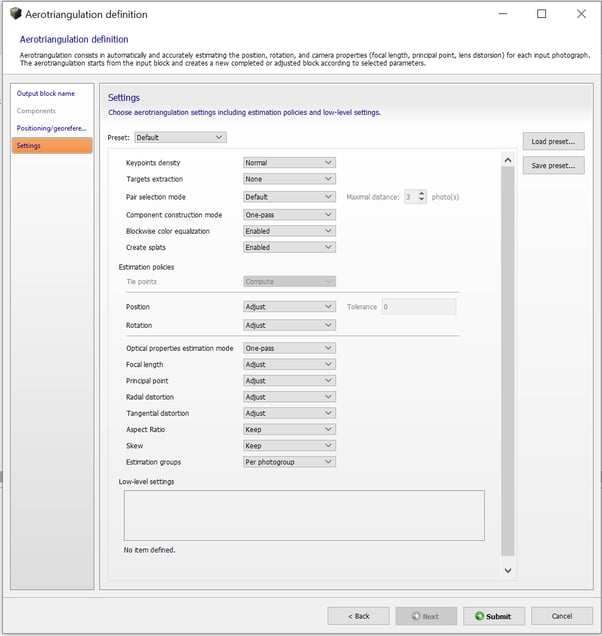Decrease Maximal distance with spinner down arrow
The height and width of the screenshot is (636, 602).
(x=421, y=200)
